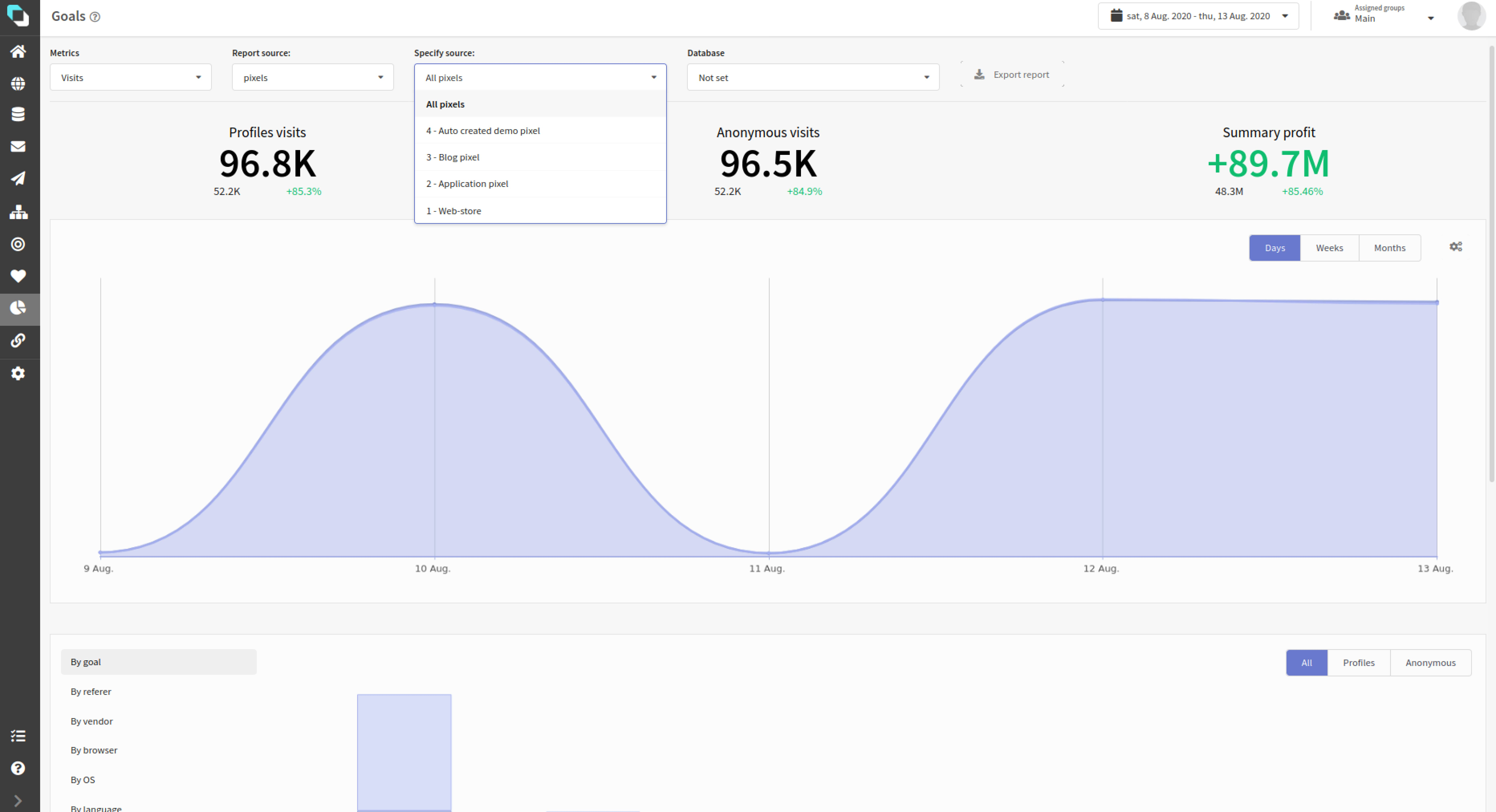Open the Metrics Visits dropdown
This screenshot has height=812, width=1496.
pos(131,77)
